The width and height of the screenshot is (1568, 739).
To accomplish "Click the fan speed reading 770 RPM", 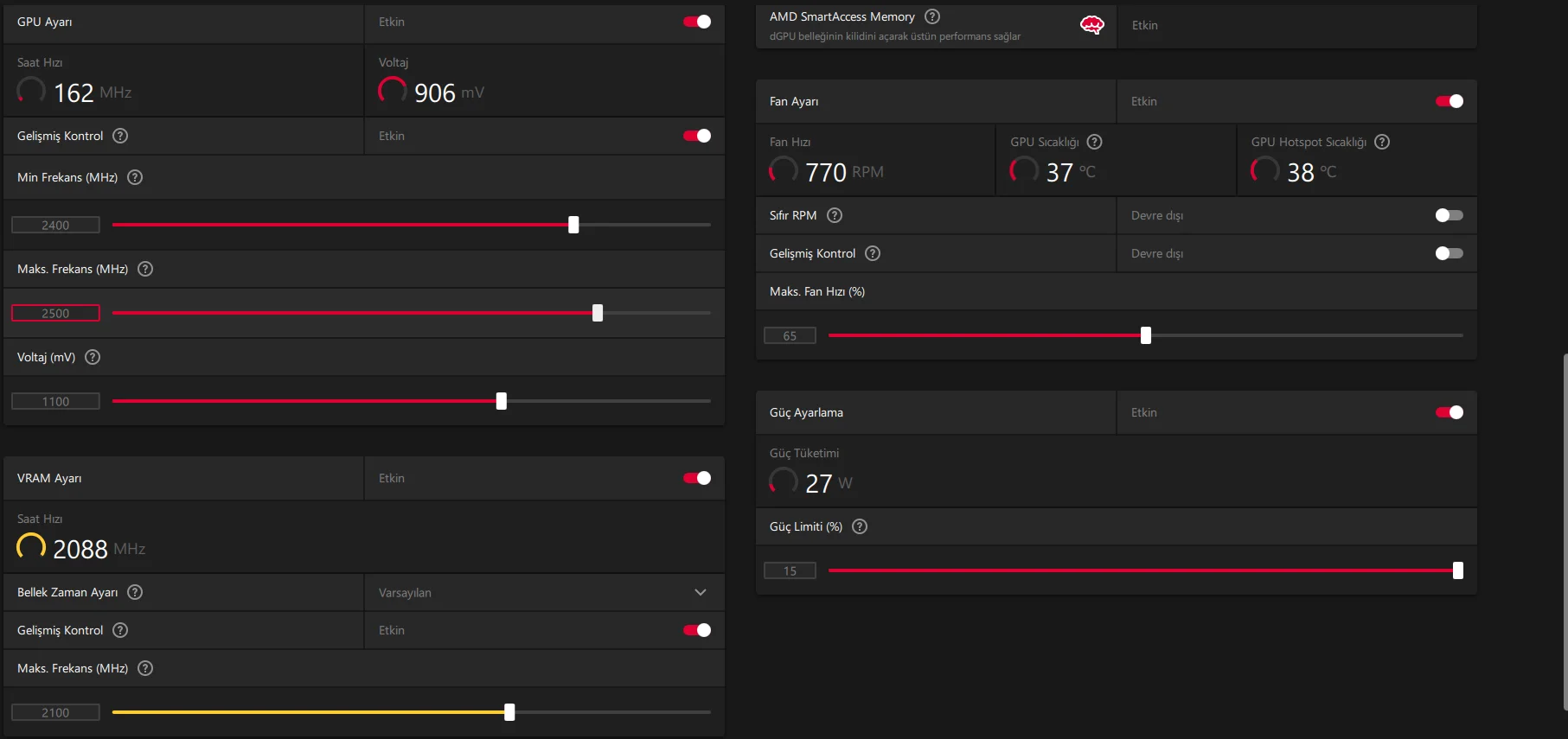I will pos(844,172).
